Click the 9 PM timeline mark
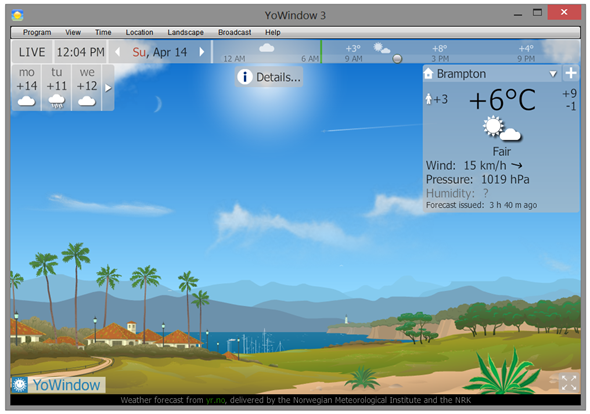Viewport: 590px width, 414px height. pyautogui.click(x=526, y=59)
